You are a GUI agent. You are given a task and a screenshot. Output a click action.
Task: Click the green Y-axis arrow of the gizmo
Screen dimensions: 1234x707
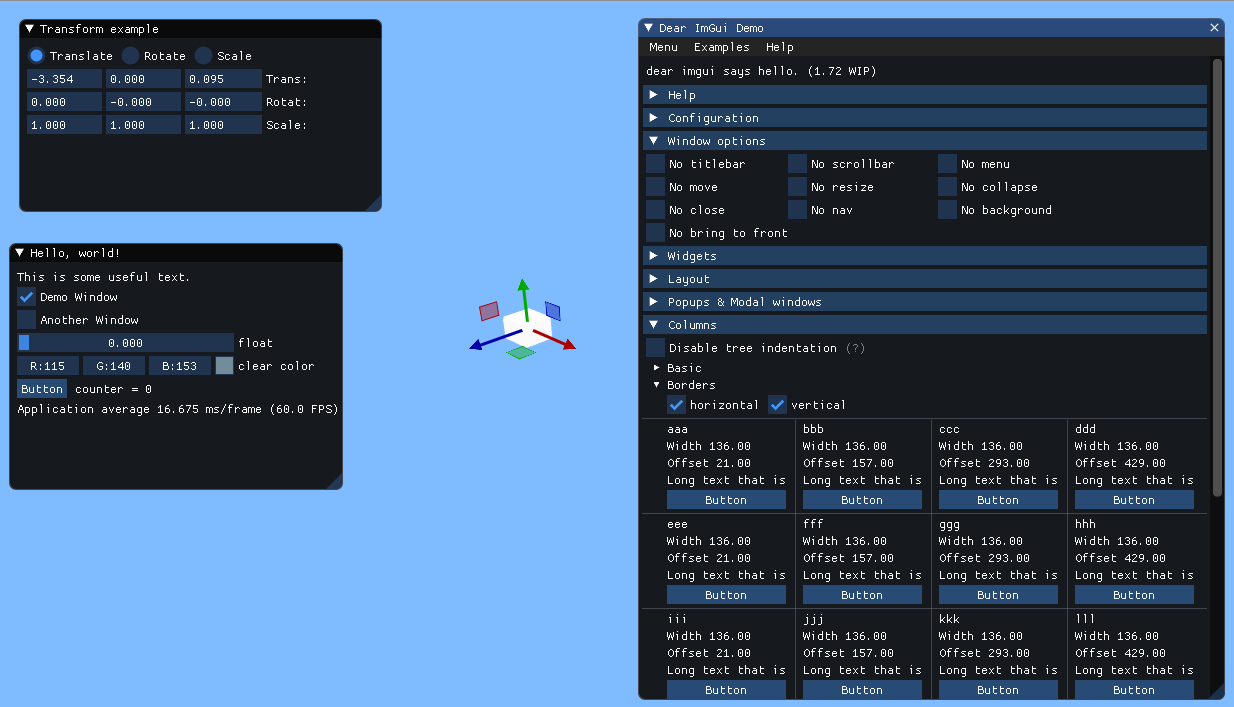coord(523,299)
